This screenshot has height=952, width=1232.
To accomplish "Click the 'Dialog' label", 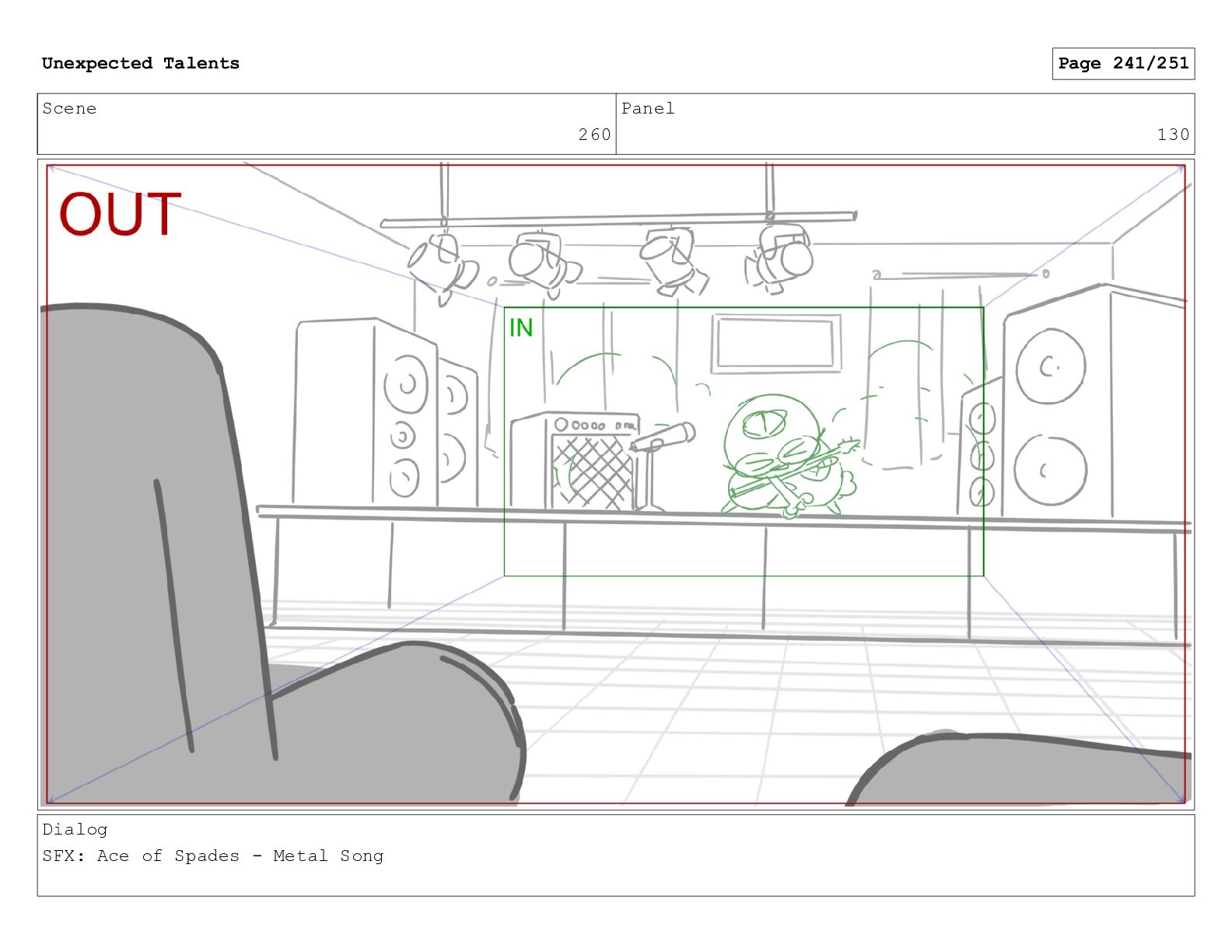I will (75, 830).
